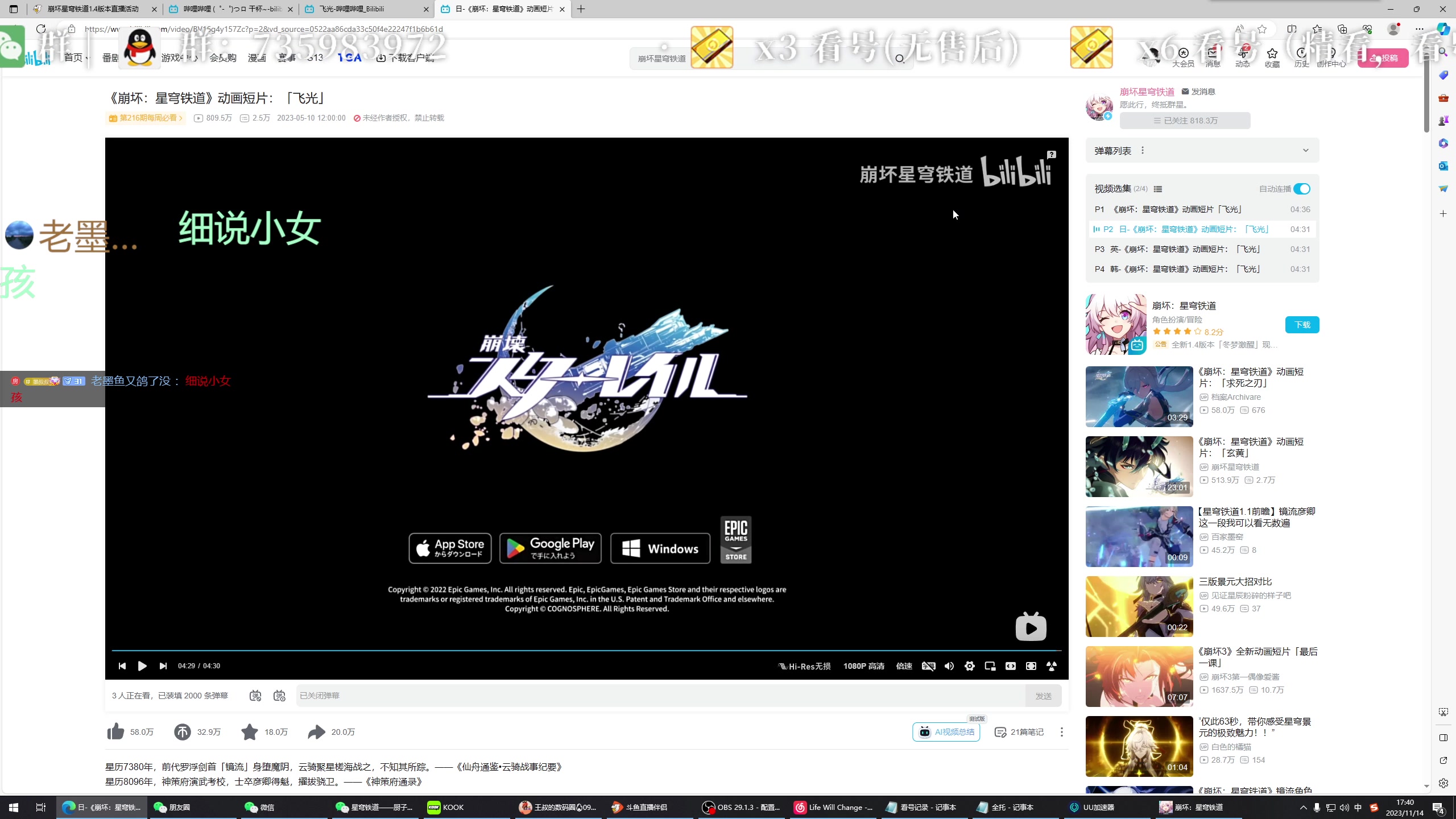Open 「求死之刃」 recommended video thumbnail
Viewport: 1456px width, 819px height.
[1139, 396]
